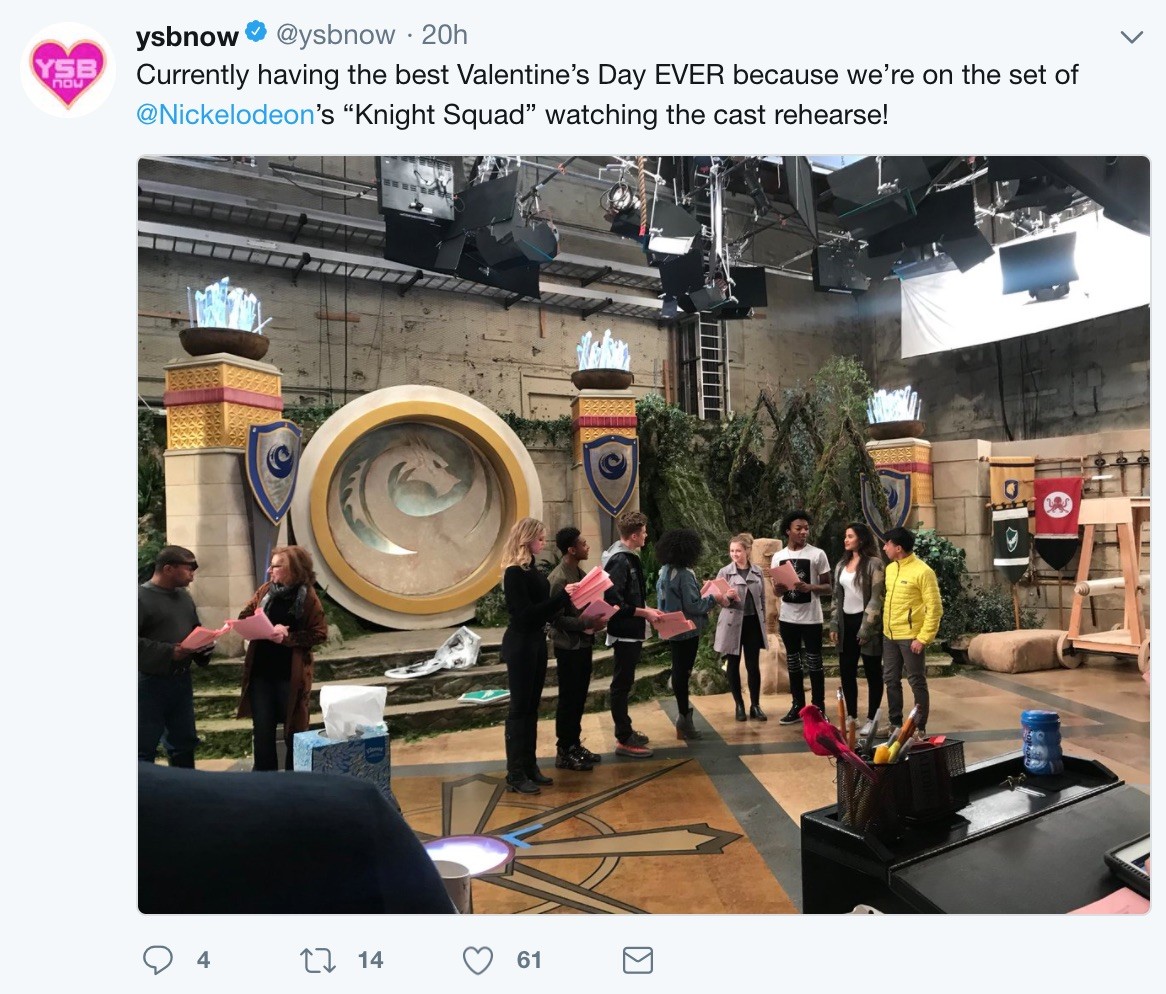Open the ysbnow display name profile
The width and height of the screenshot is (1166, 994).
[187, 35]
